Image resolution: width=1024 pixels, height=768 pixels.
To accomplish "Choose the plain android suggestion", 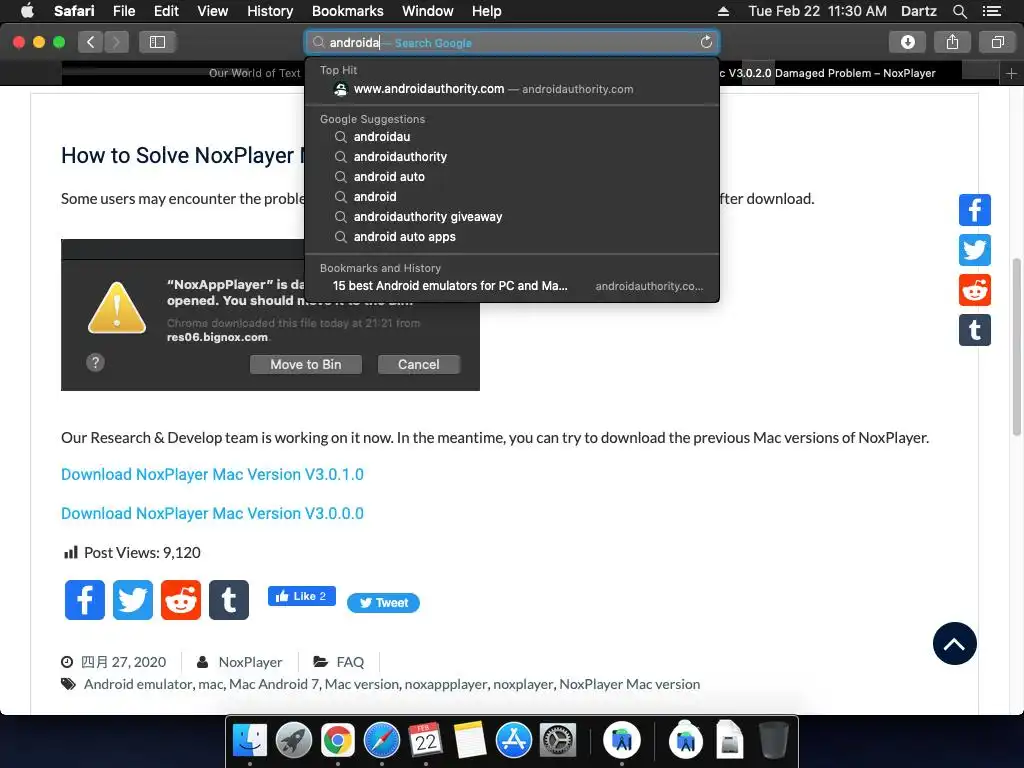I will 512,197.
